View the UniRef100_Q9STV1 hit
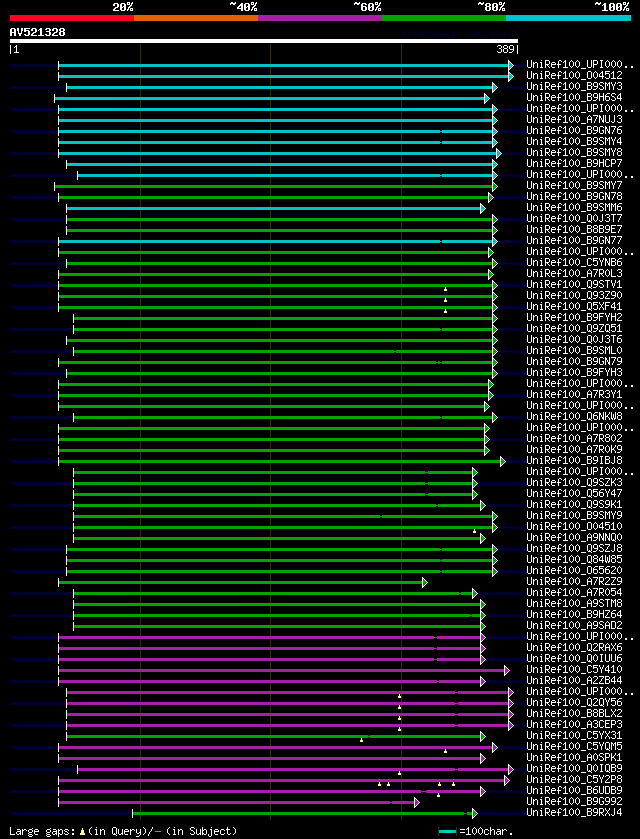This screenshot has height=839, width=640. (x=574, y=284)
